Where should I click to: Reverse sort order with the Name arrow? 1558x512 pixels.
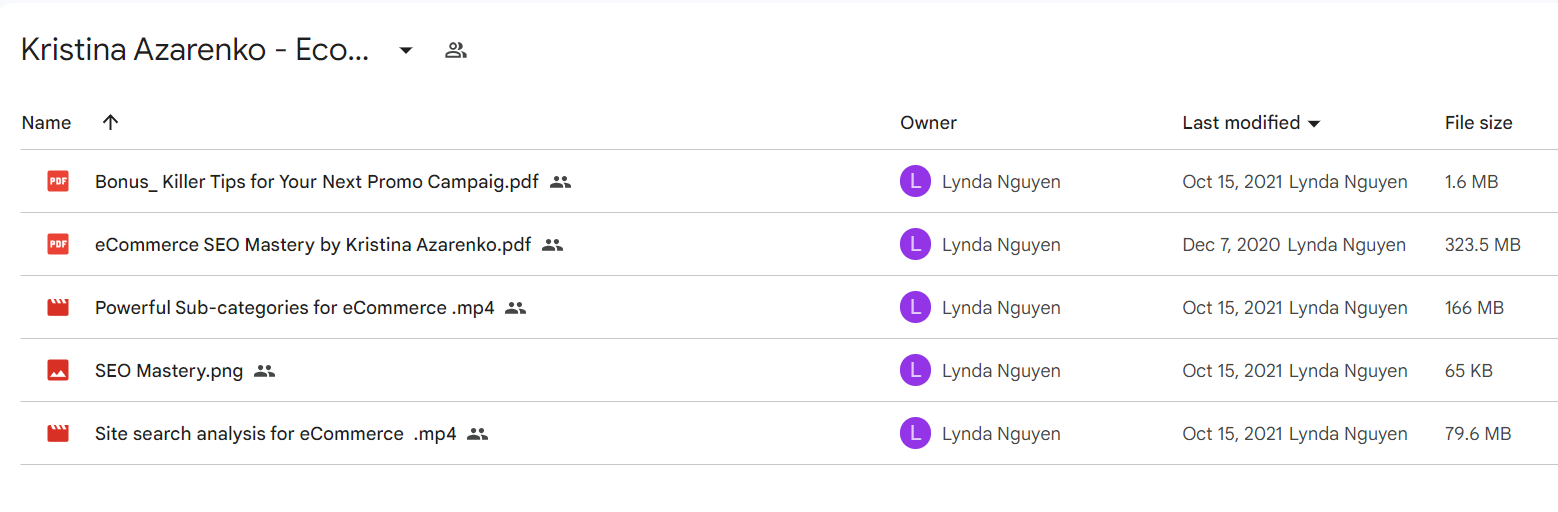pyautogui.click(x=110, y=122)
